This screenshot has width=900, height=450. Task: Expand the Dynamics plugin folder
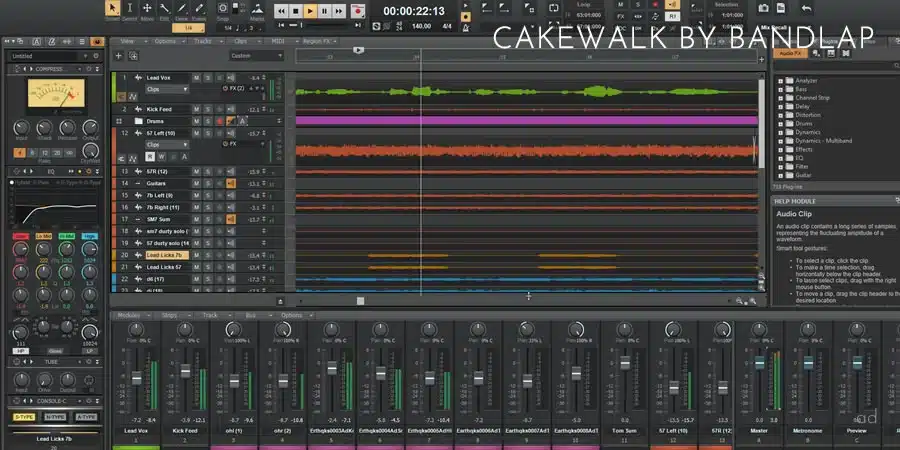coord(781,133)
